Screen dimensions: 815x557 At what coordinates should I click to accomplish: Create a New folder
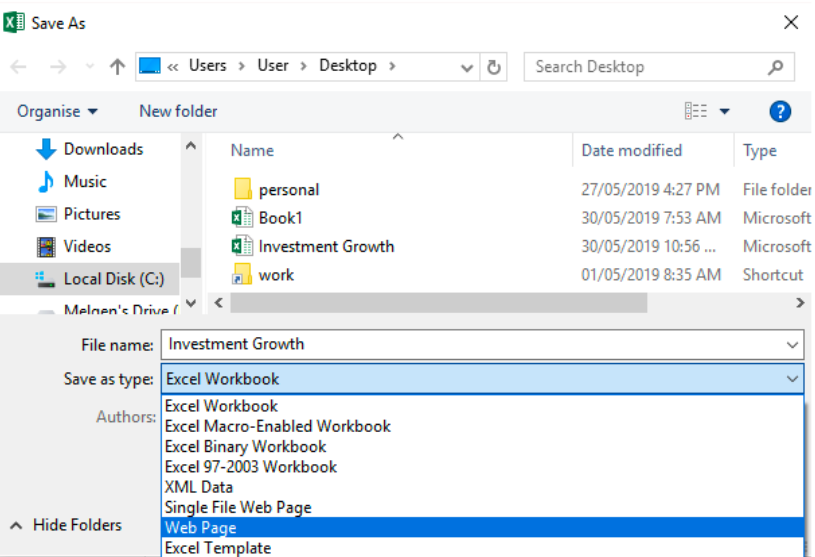pos(178,111)
